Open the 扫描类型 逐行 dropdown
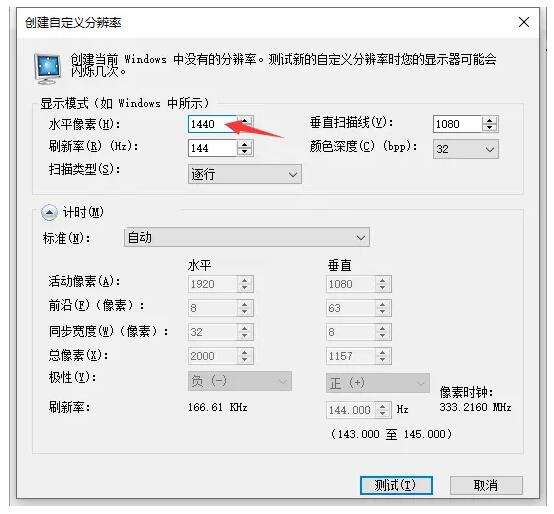This screenshot has height=514, width=554. coord(244,175)
